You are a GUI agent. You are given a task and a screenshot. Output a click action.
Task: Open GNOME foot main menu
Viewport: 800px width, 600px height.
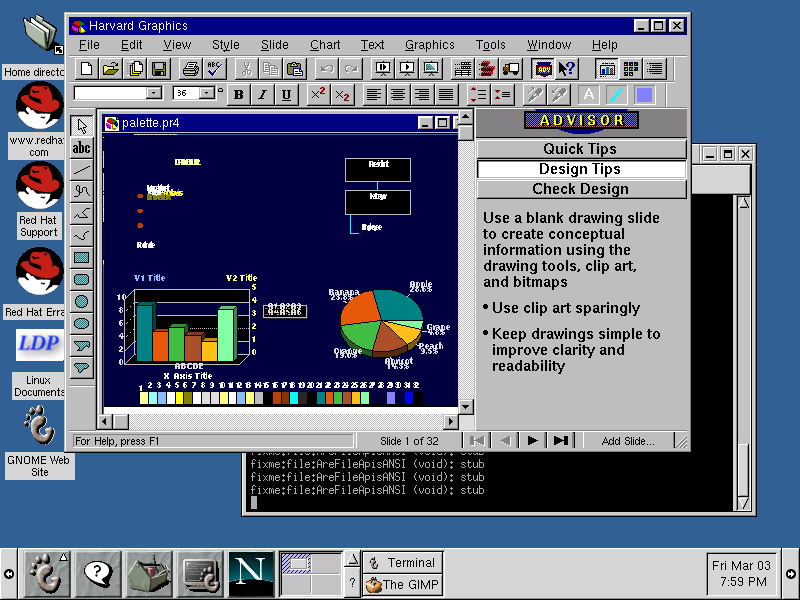pos(46,573)
